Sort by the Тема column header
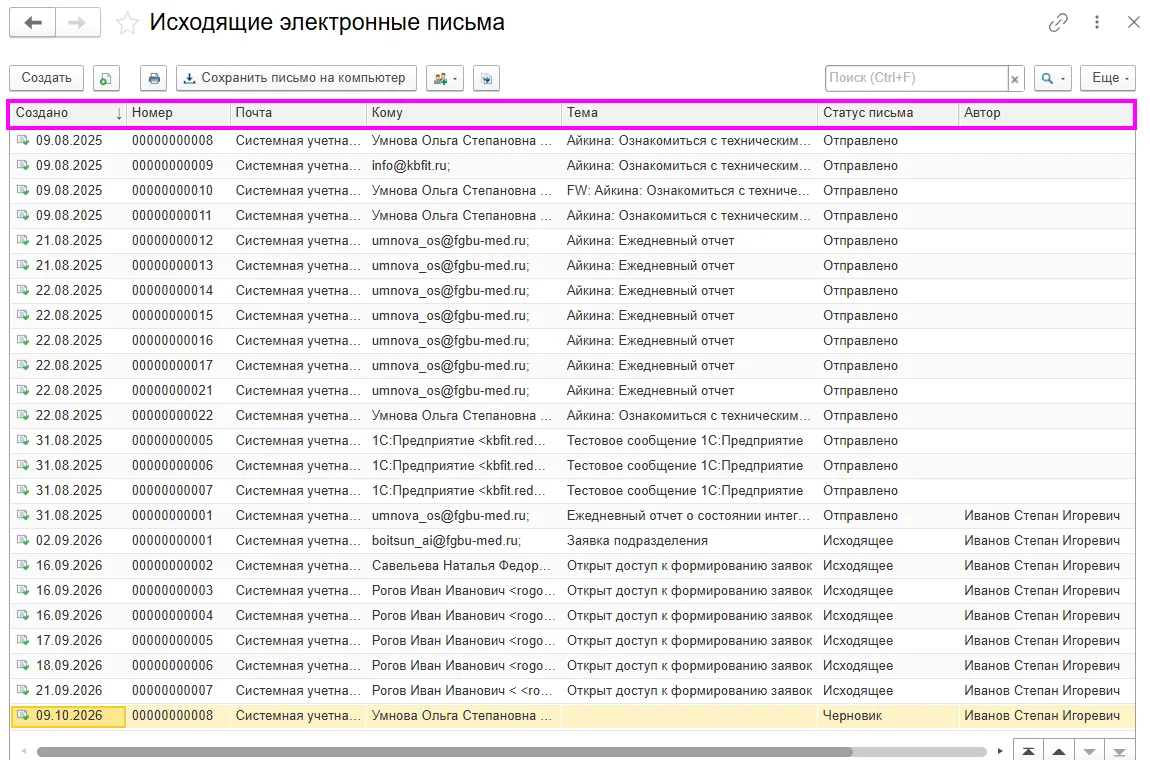 (x=689, y=113)
